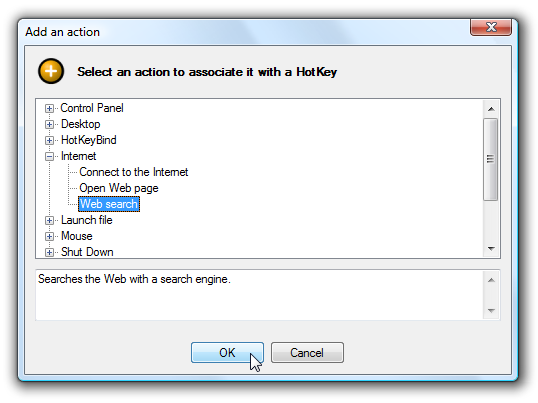Click the Cancel button
This screenshot has height=403, width=538.
click(307, 352)
